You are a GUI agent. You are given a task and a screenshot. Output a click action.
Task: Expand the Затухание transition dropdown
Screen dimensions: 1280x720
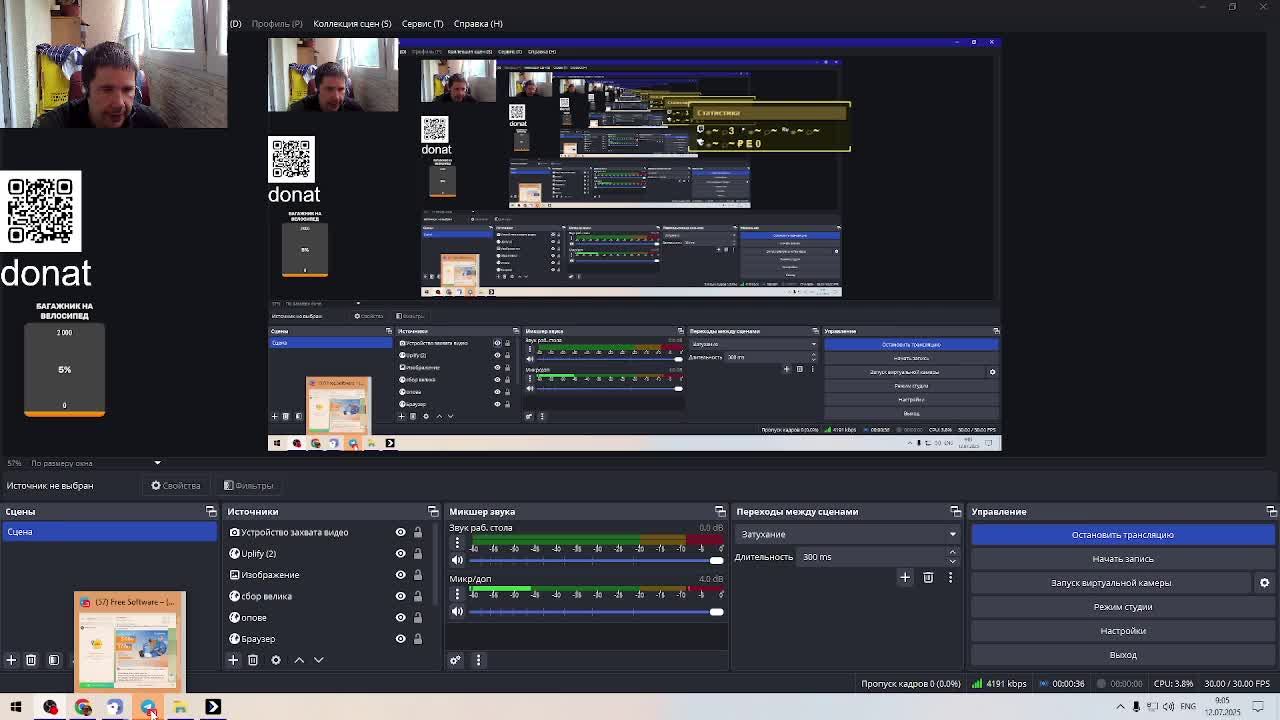[x=846, y=534]
